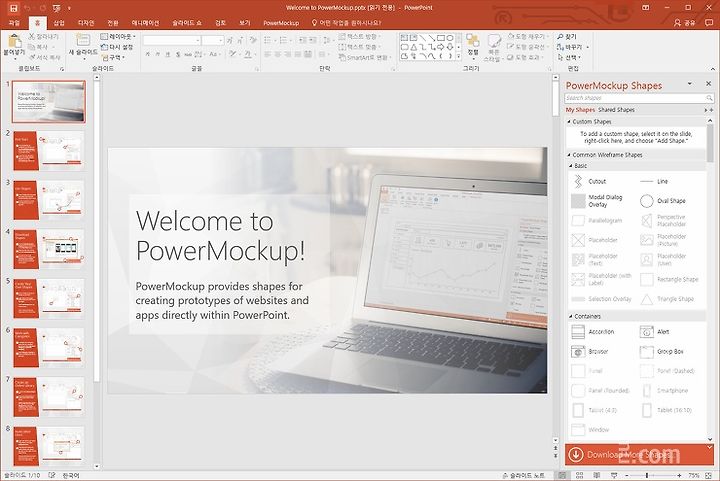The height and width of the screenshot is (481, 720).
Task: Click the zoom in plus button
Action: (679, 475)
